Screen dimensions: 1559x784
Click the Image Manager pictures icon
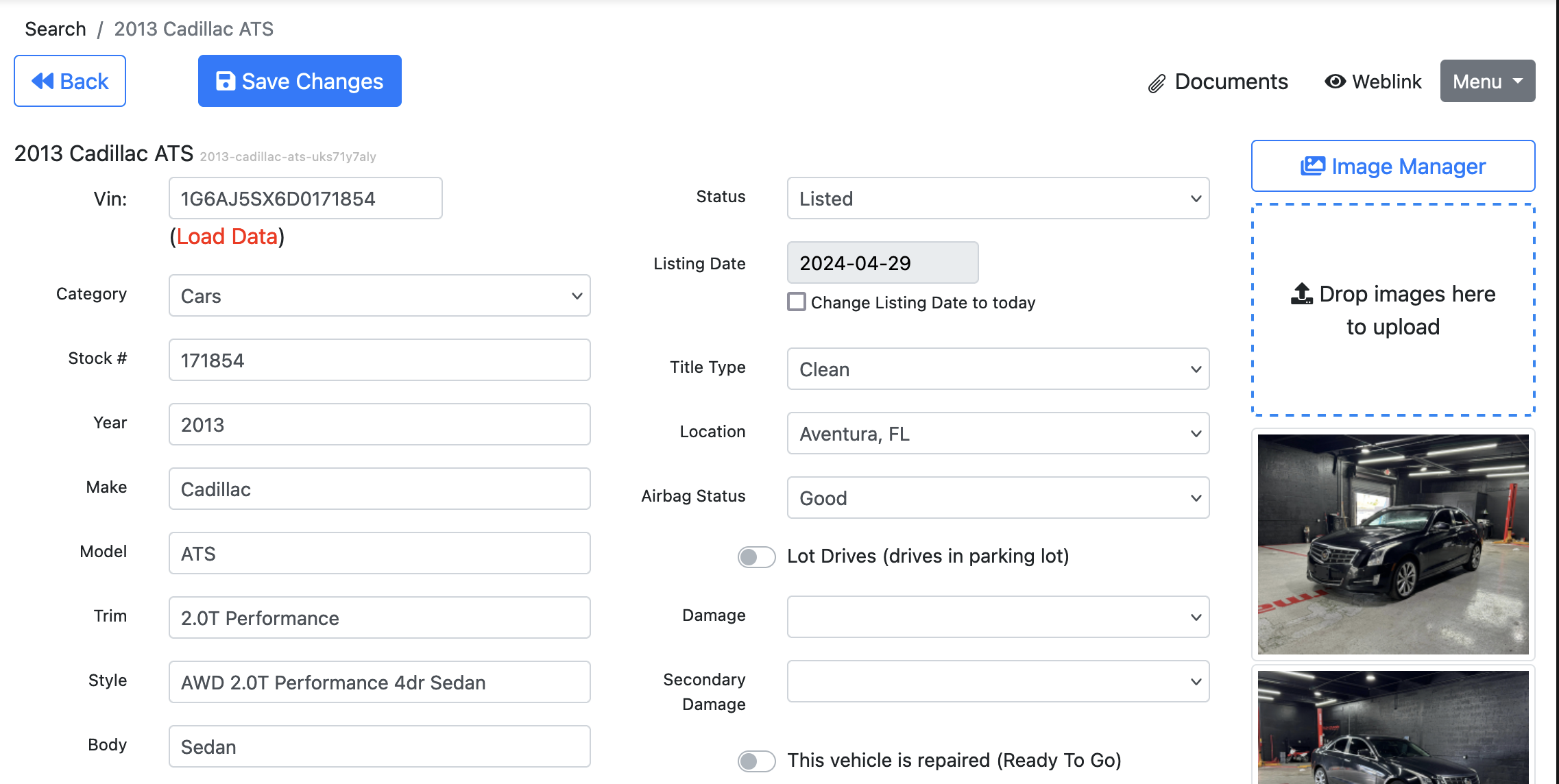[1312, 166]
